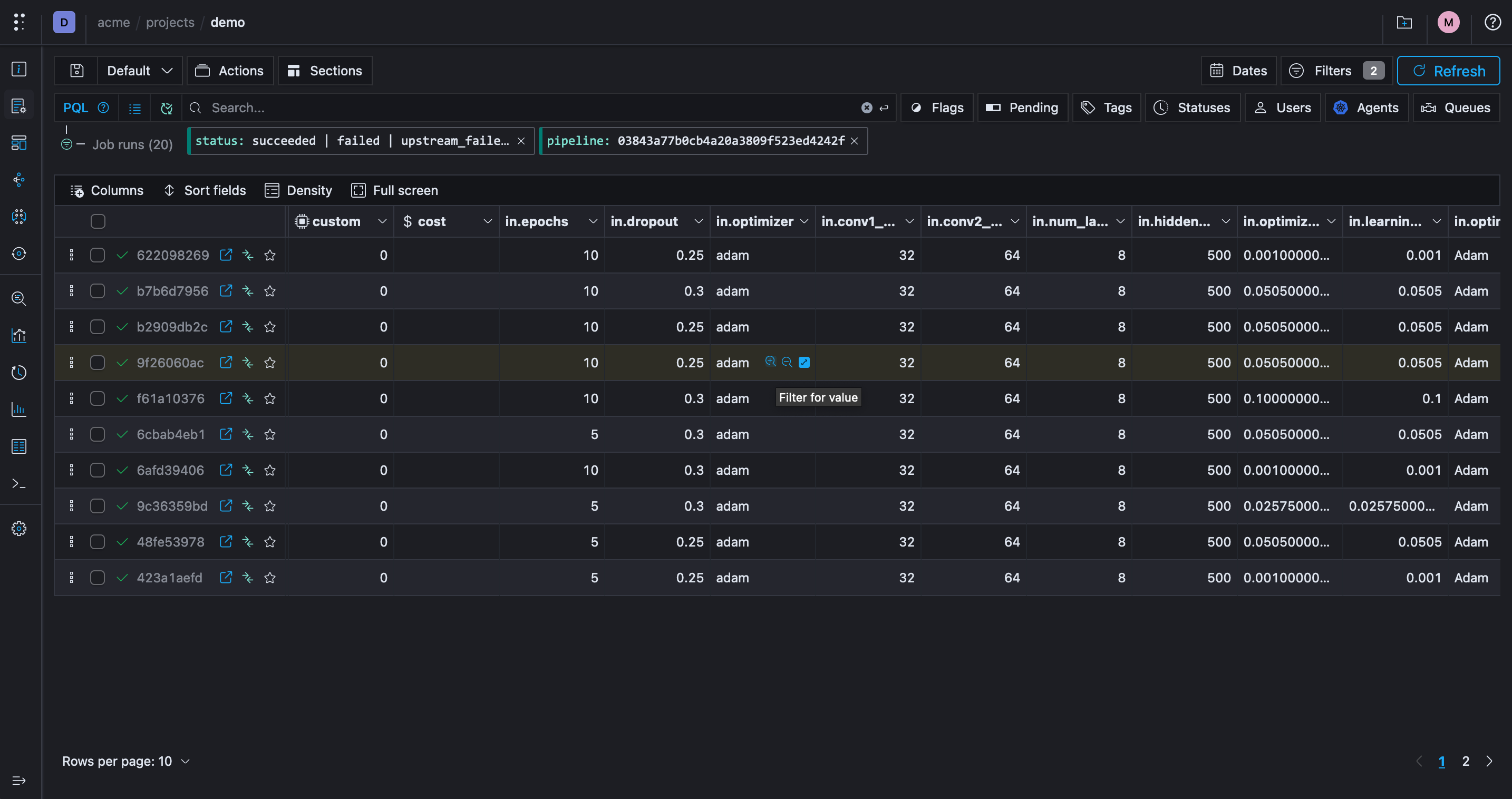Click the next page arrow
Viewport: 1512px width, 799px height.
pos(1489,761)
